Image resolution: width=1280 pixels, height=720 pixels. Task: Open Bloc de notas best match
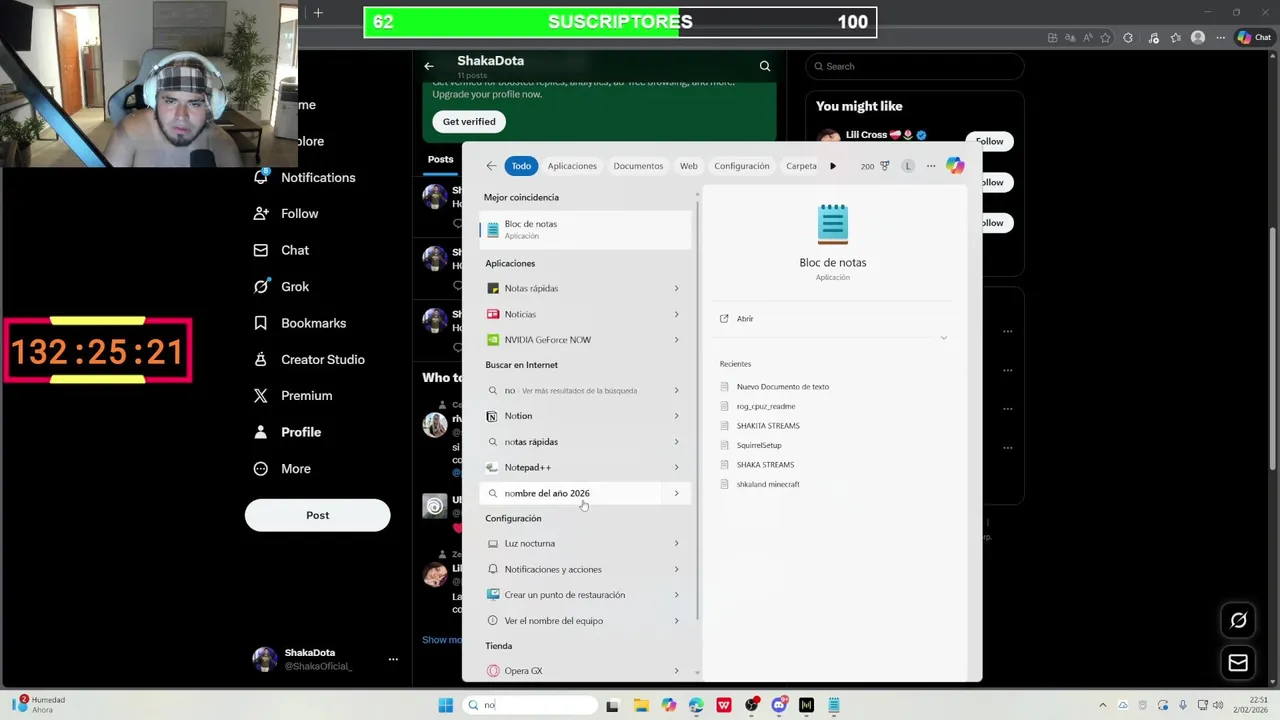click(x=585, y=230)
